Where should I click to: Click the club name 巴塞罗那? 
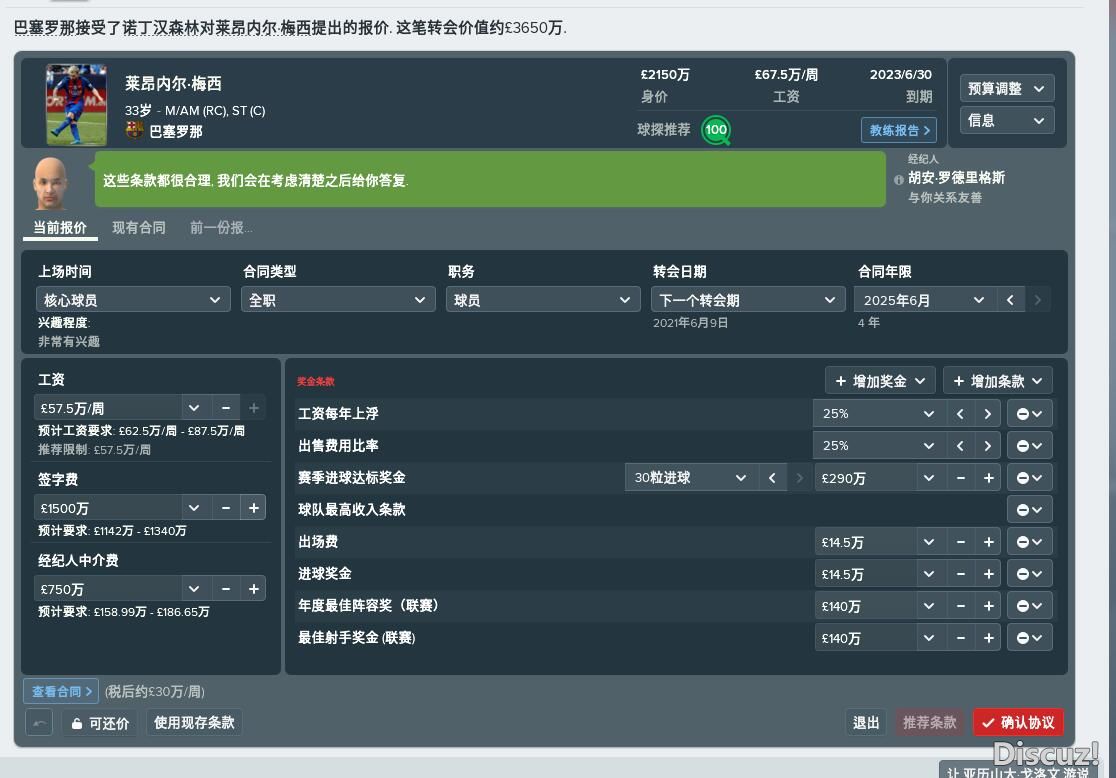click(176, 131)
